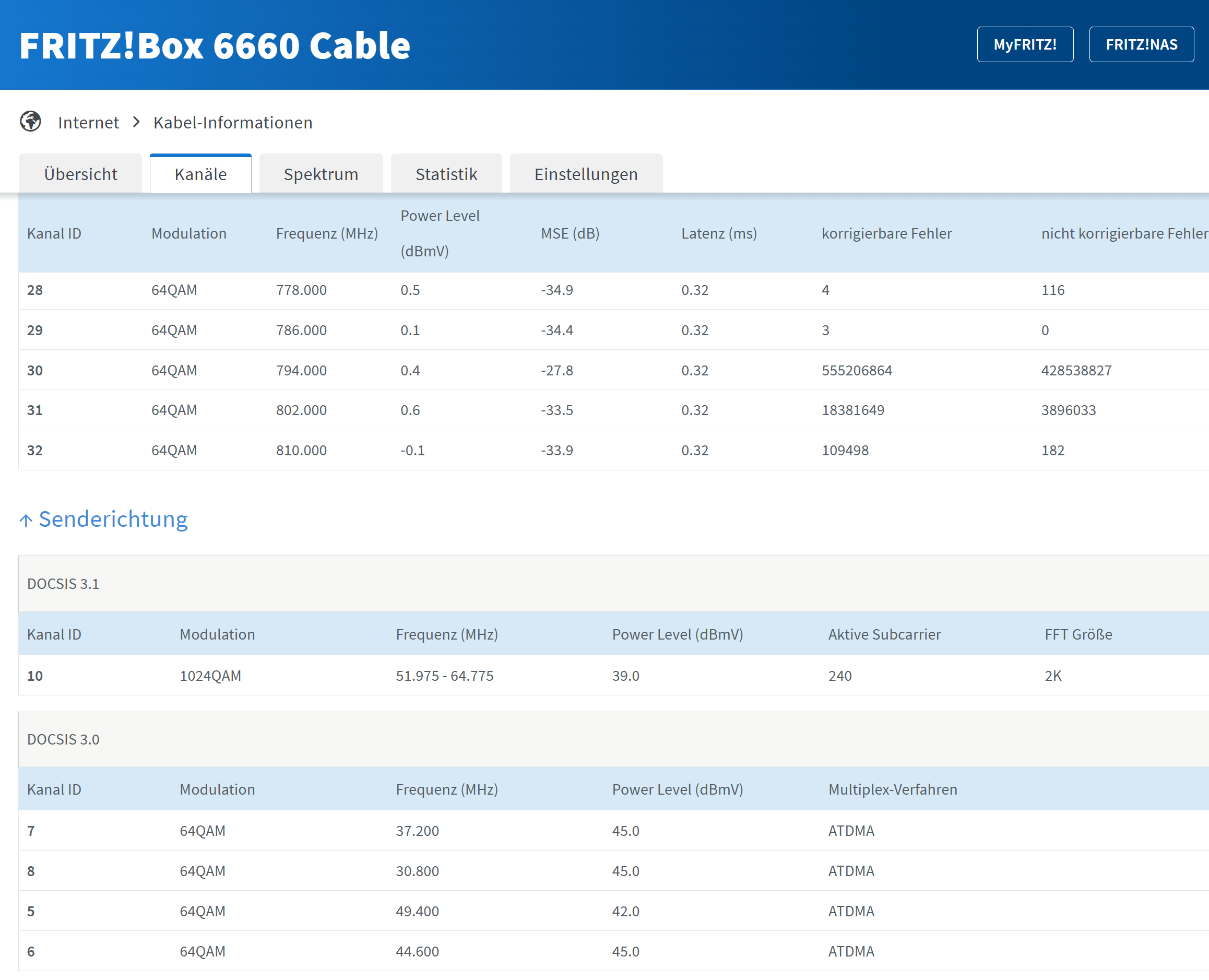
Task: Click active subcarrier value 240
Action: pos(840,676)
